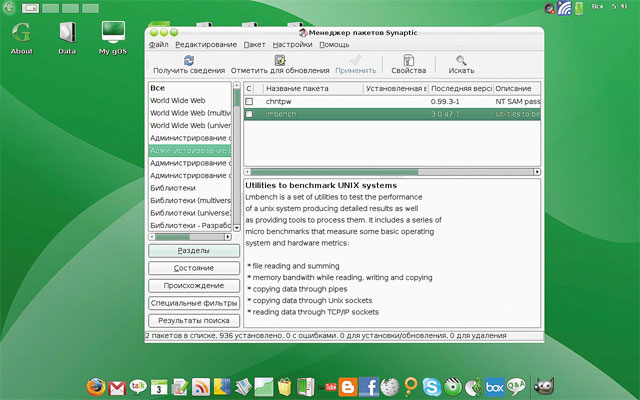The image size is (640, 400).
Task: Click the lmbench package name
Action: [281, 114]
